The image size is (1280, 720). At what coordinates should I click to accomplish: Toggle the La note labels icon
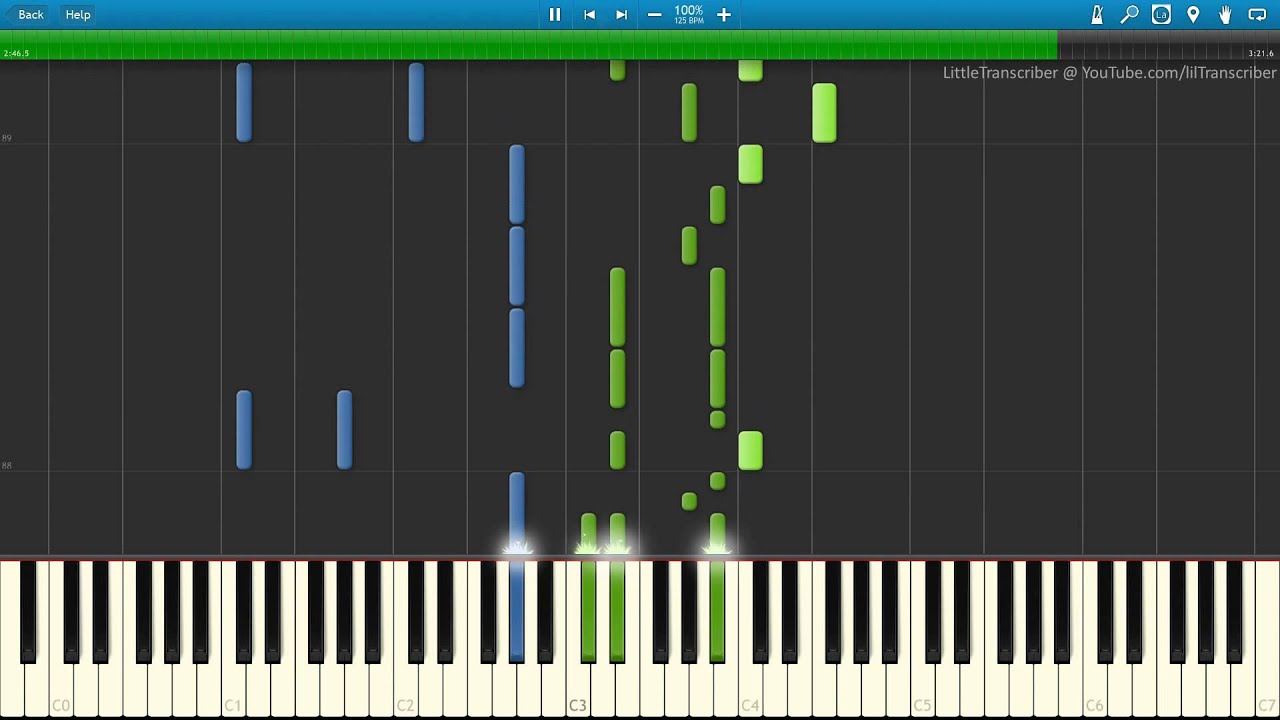tap(1161, 14)
